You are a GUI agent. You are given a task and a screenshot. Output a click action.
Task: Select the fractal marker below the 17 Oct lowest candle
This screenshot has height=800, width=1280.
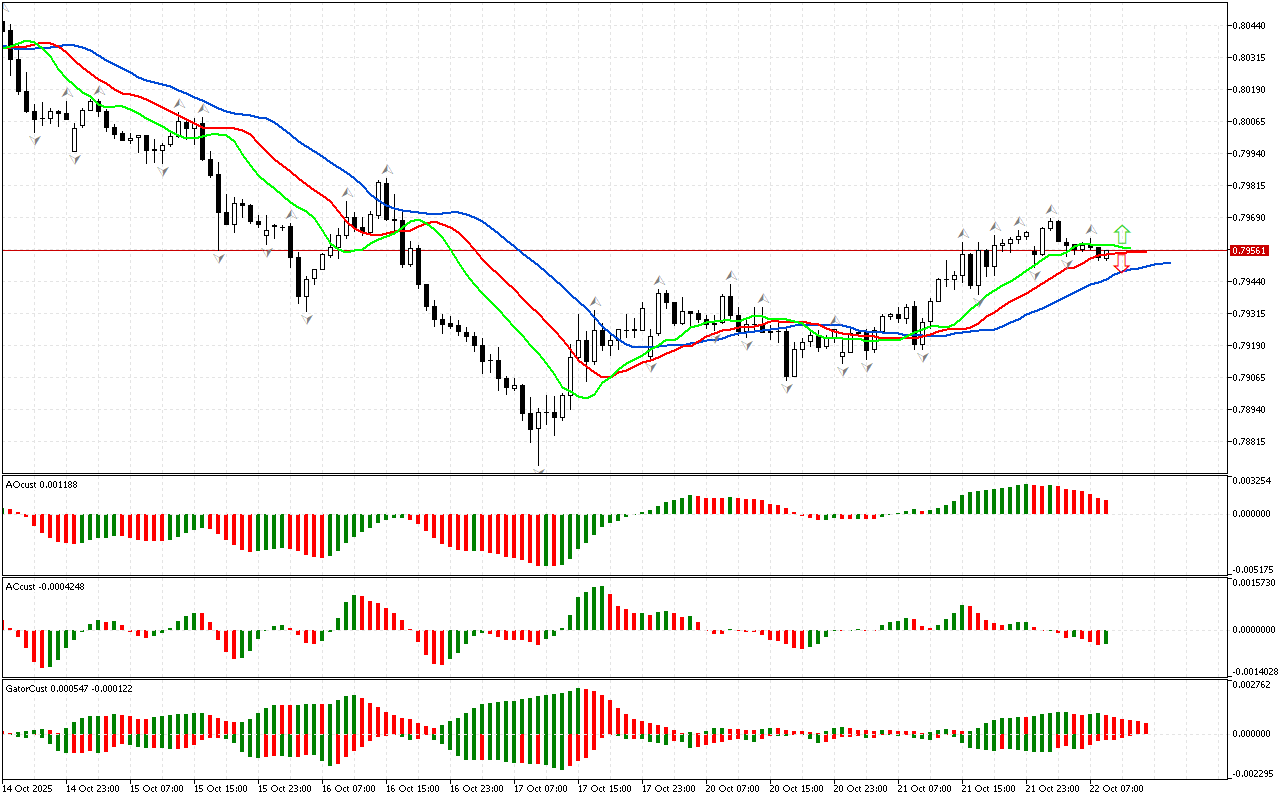point(540,470)
